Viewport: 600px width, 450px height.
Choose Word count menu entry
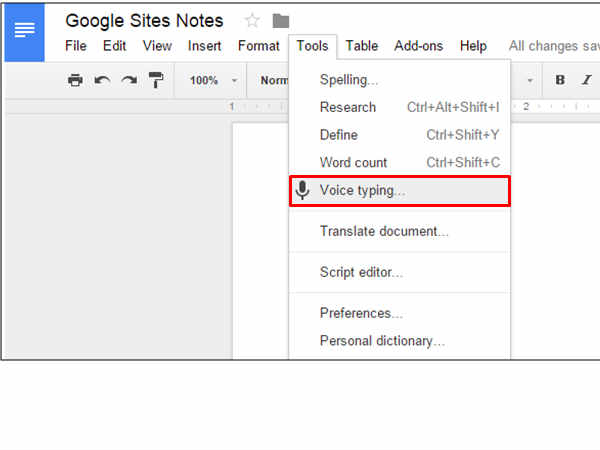(399, 163)
